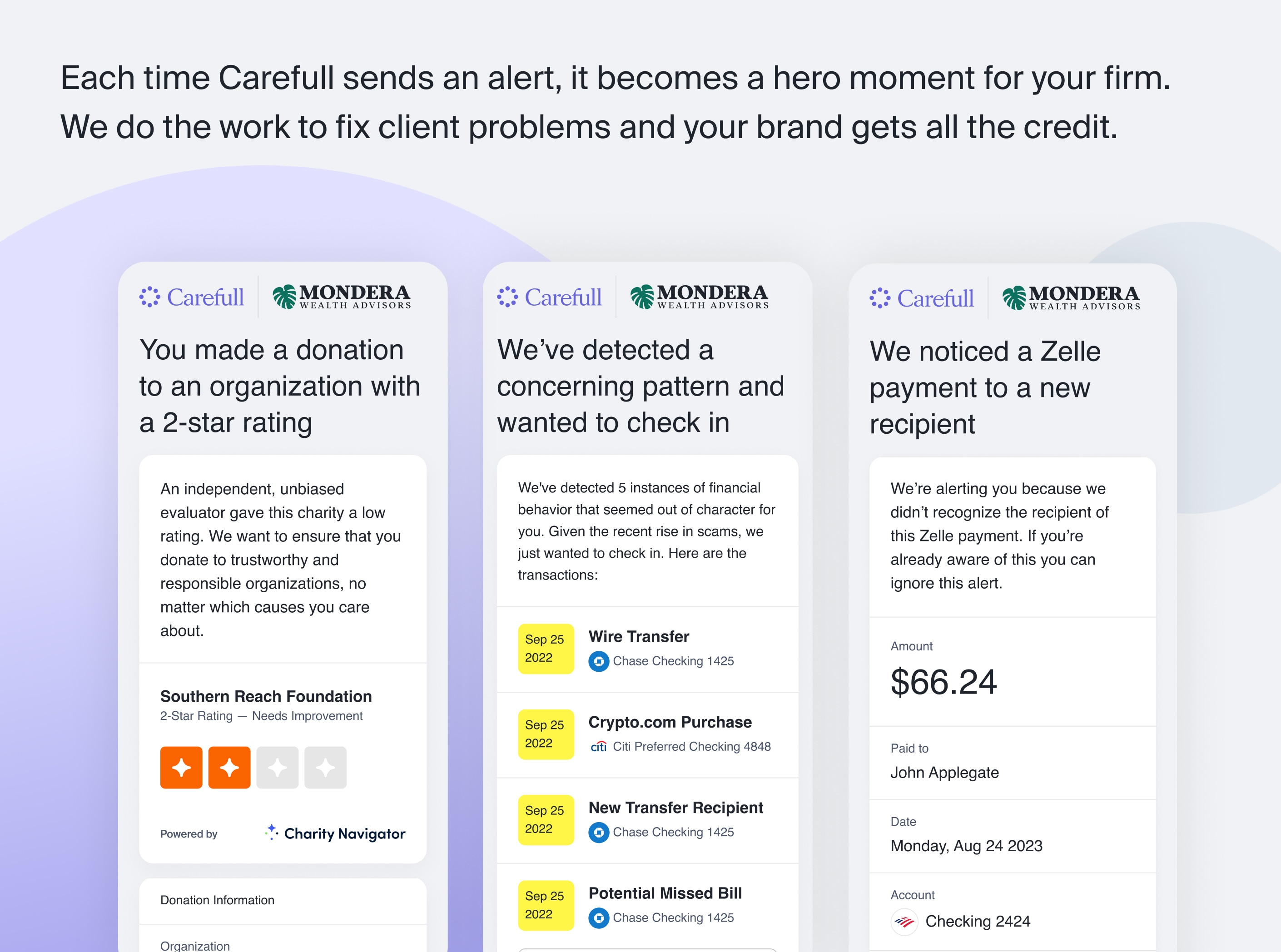The width and height of the screenshot is (1281, 952).
Task: Click the Southern Reach Foundation name
Action: [x=266, y=696]
